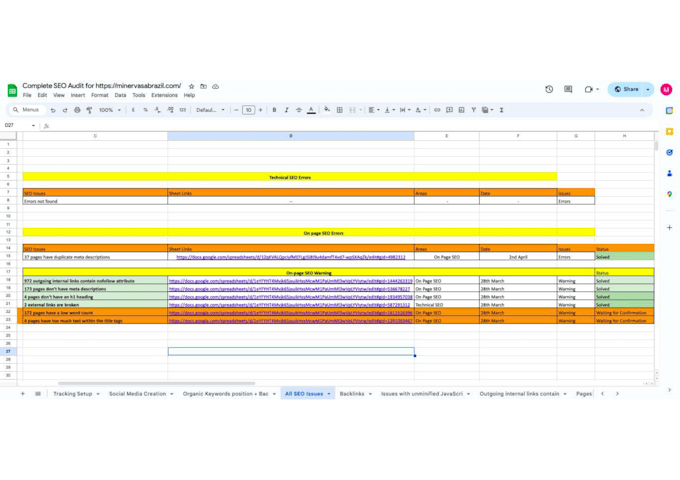The width and height of the screenshot is (680, 480).
Task: Print the spreadsheet via printer icon
Action: pos(77,110)
